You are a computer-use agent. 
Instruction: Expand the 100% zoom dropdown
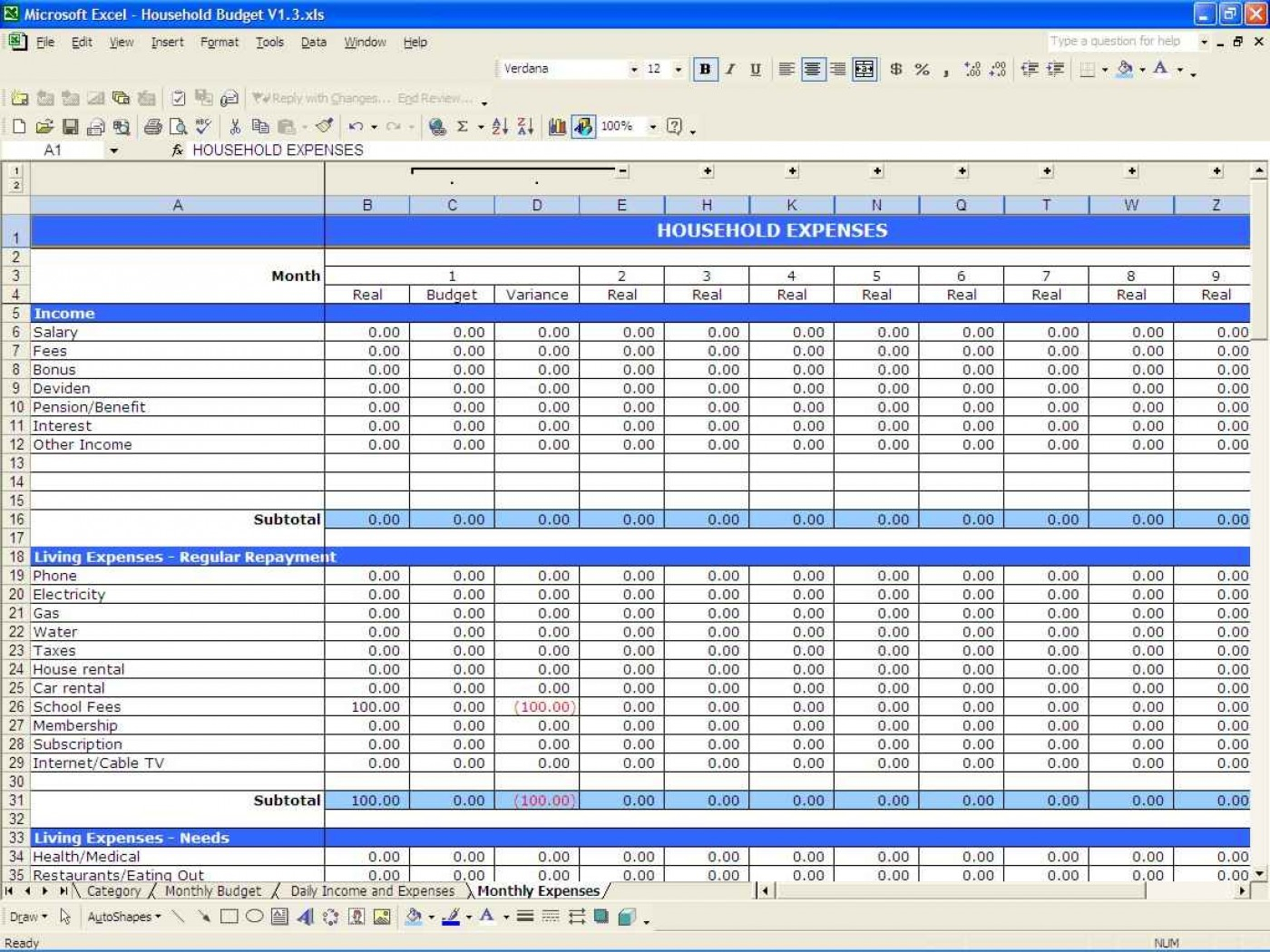(x=652, y=127)
